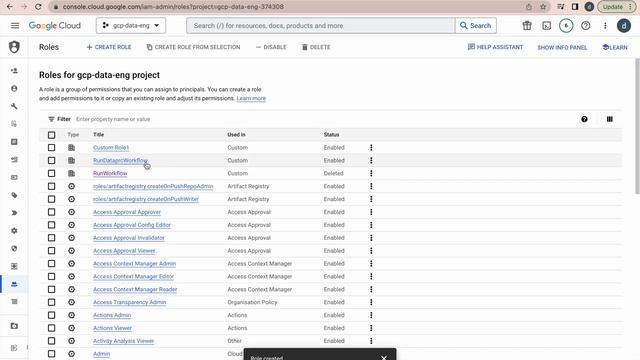Open the LEARN panel

coord(615,47)
